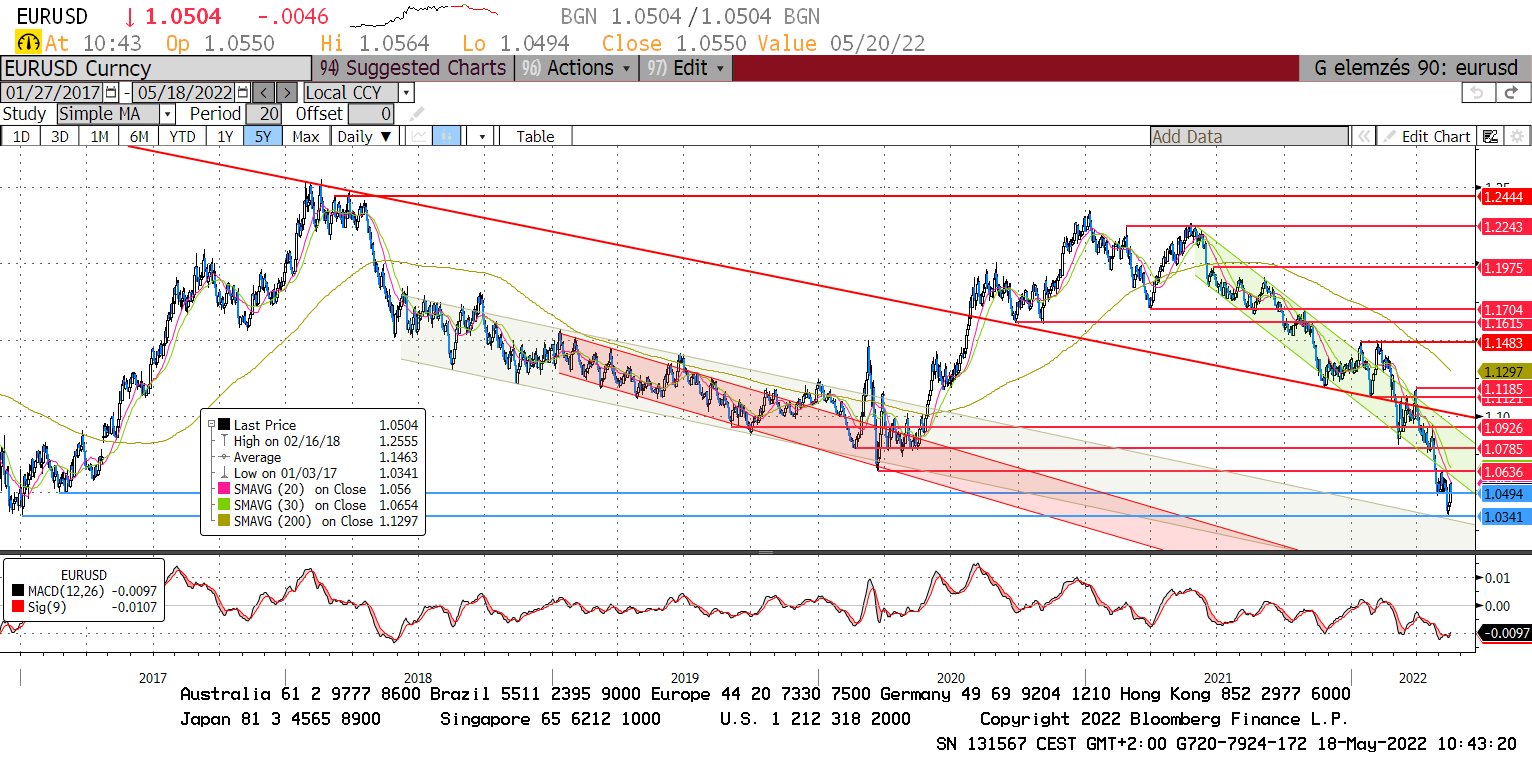Open the end date calendar picker
The height and width of the screenshot is (773, 1532).
(x=243, y=93)
